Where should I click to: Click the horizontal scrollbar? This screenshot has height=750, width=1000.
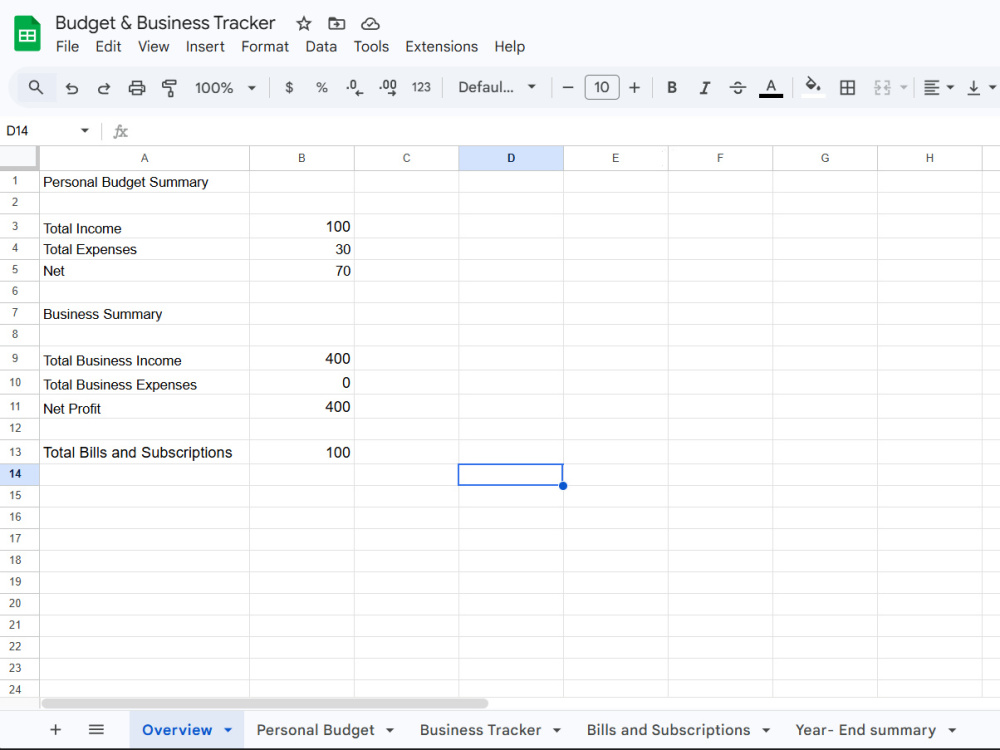click(265, 703)
